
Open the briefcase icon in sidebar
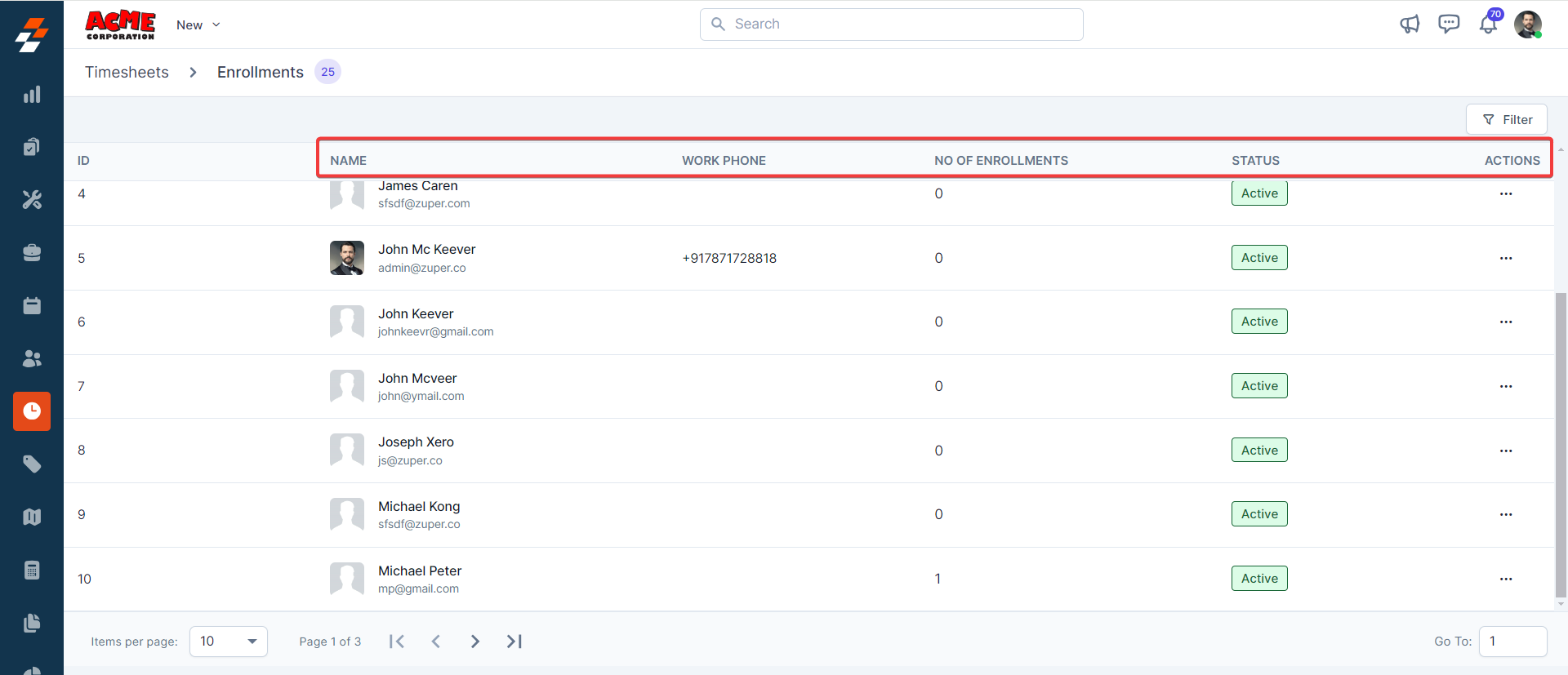pyautogui.click(x=32, y=253)
